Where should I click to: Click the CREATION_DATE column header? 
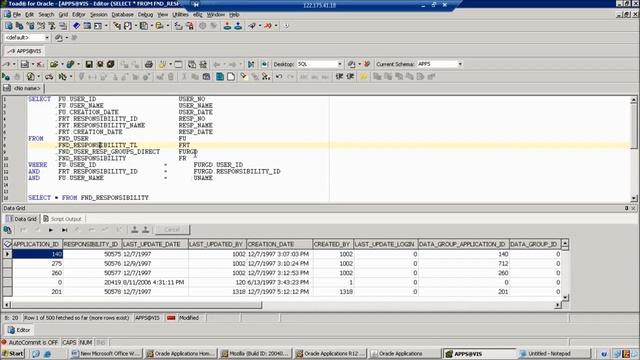279,244
